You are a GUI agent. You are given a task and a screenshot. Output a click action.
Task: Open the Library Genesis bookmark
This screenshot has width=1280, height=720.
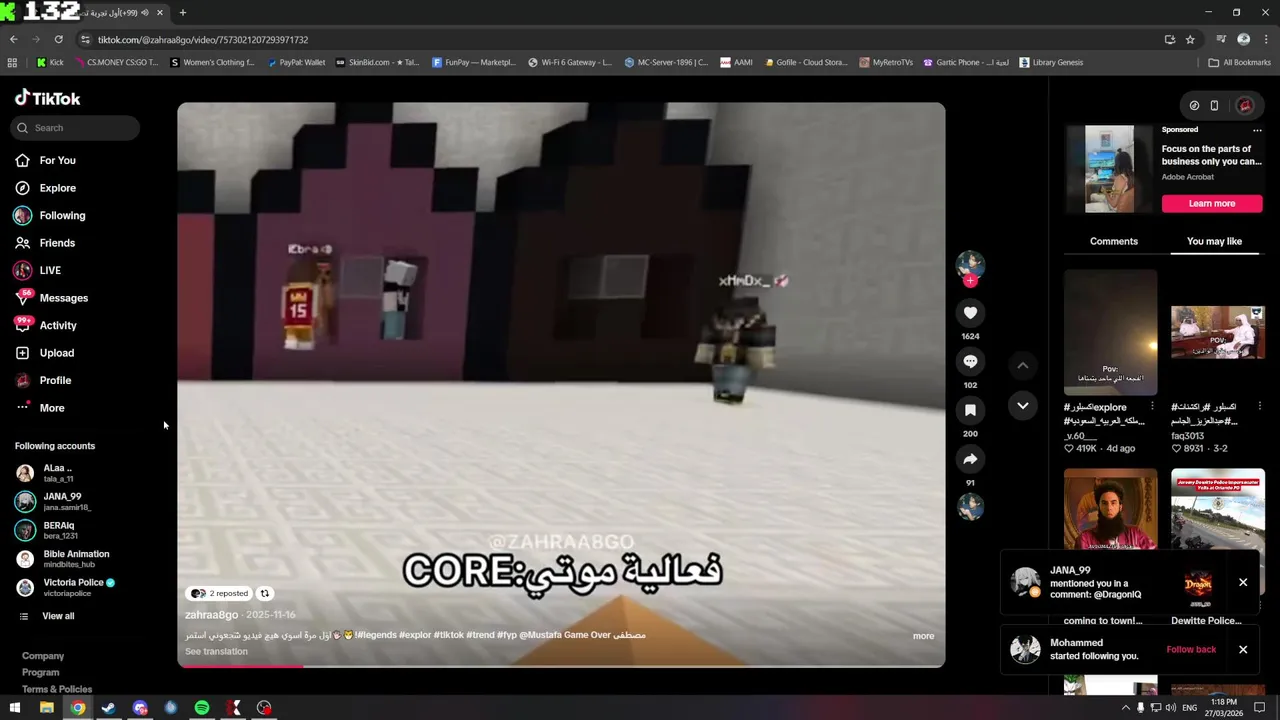[x=1051, y=62]
